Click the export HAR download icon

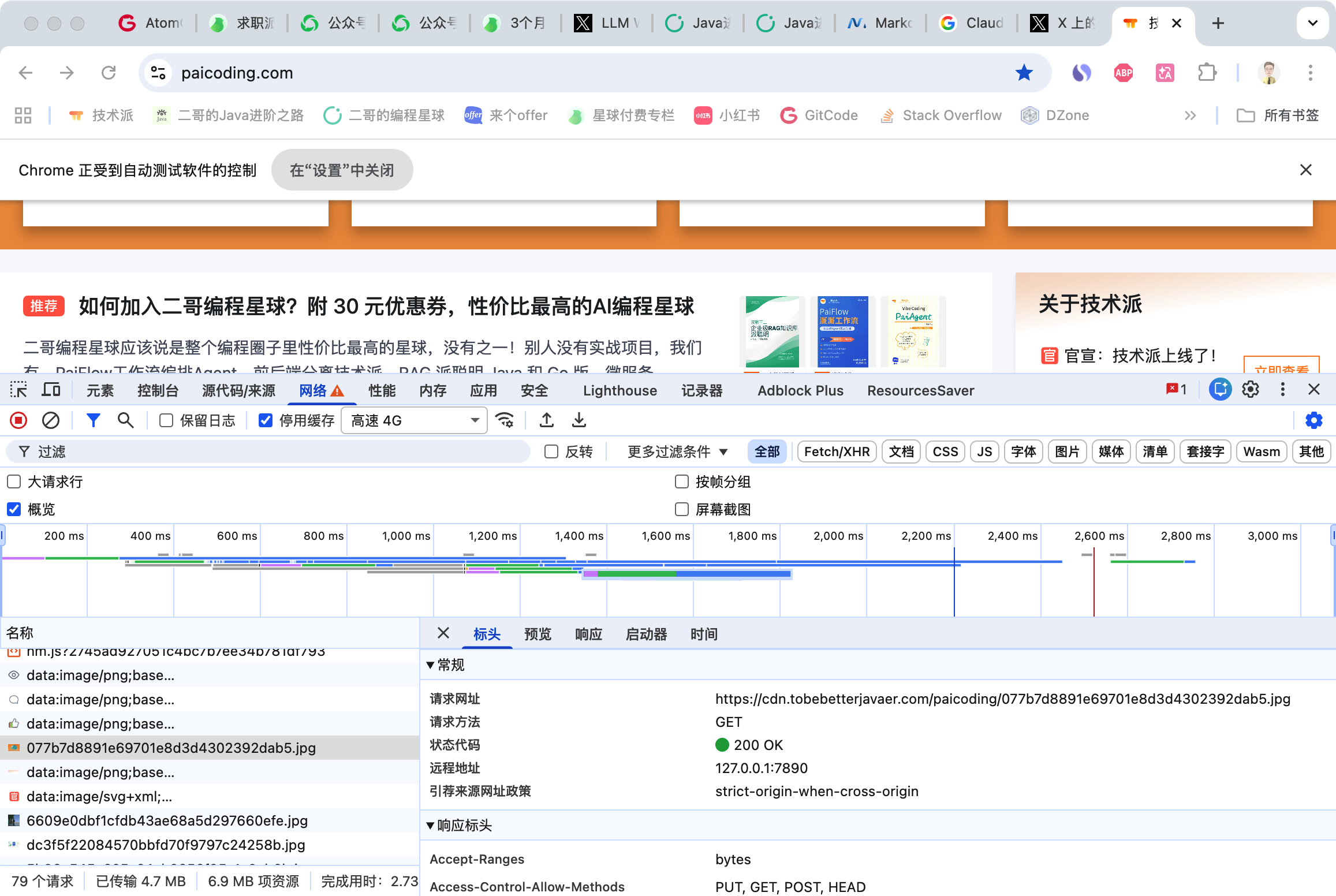click(579, 420)
